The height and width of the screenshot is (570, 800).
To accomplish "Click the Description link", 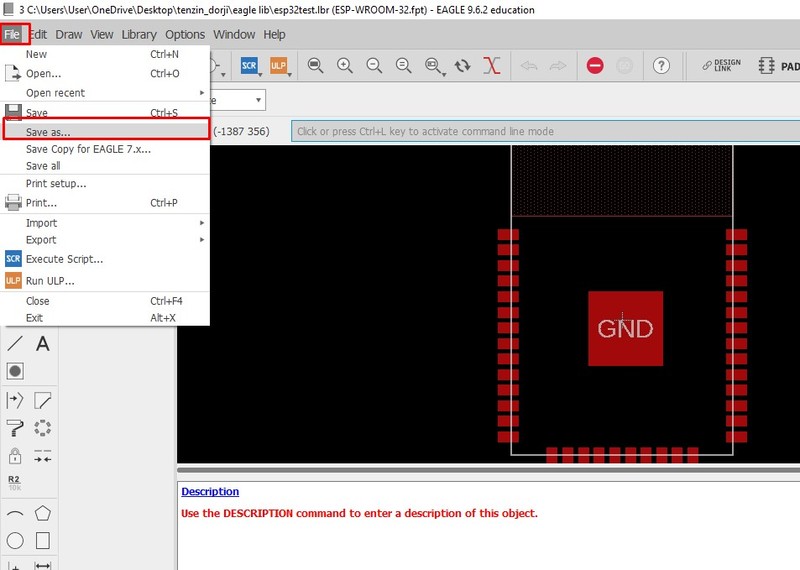I will pos(210,491).
